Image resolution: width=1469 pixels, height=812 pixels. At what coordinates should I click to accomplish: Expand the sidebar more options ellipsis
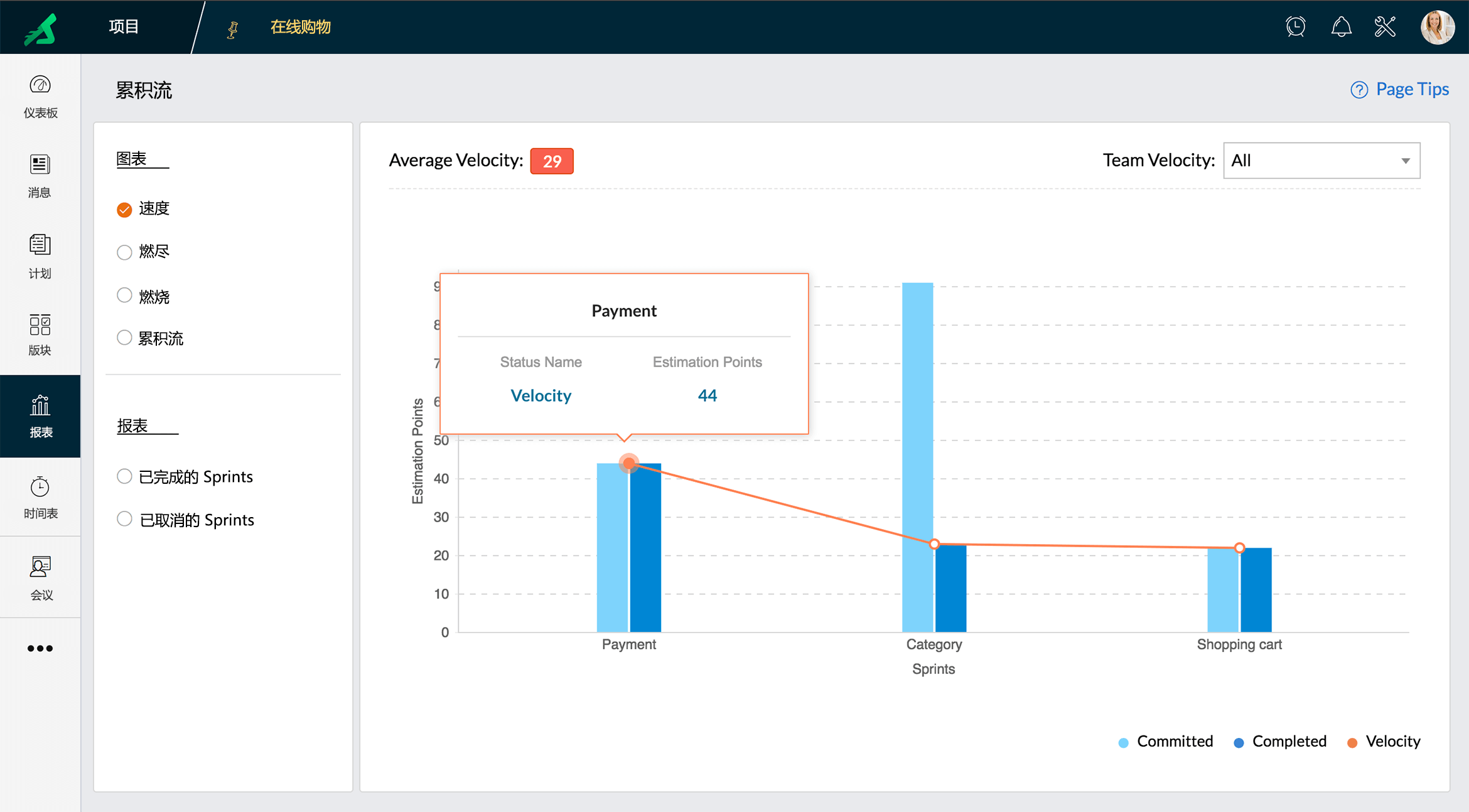(x=40, y=648)
